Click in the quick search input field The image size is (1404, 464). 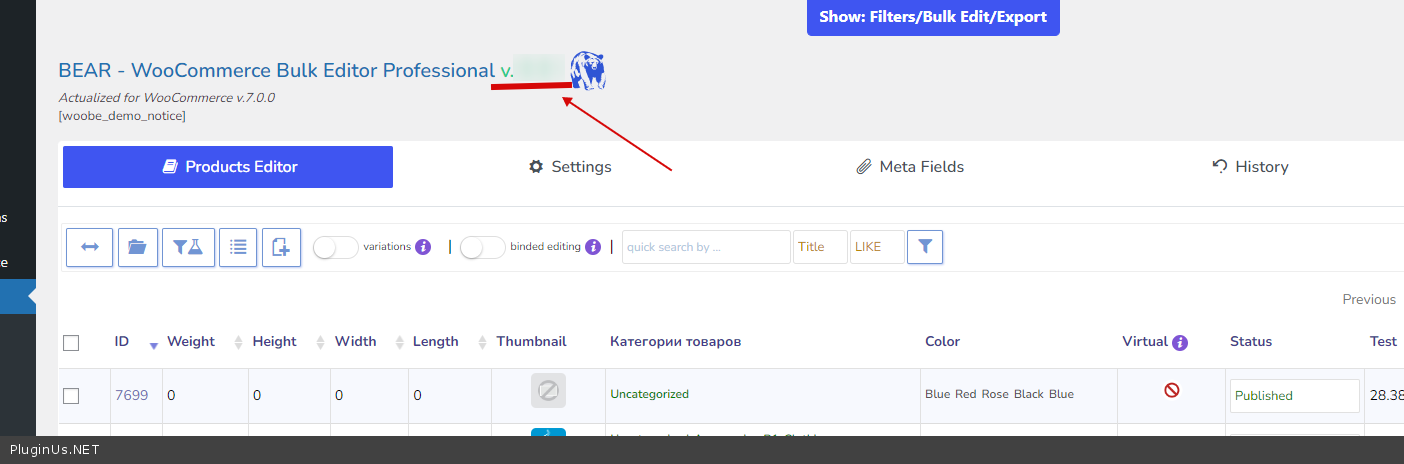(x=706, y=247)
